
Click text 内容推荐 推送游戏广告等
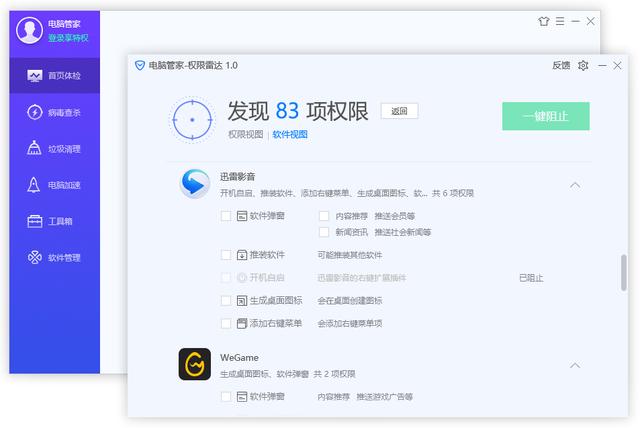(365, 397)
